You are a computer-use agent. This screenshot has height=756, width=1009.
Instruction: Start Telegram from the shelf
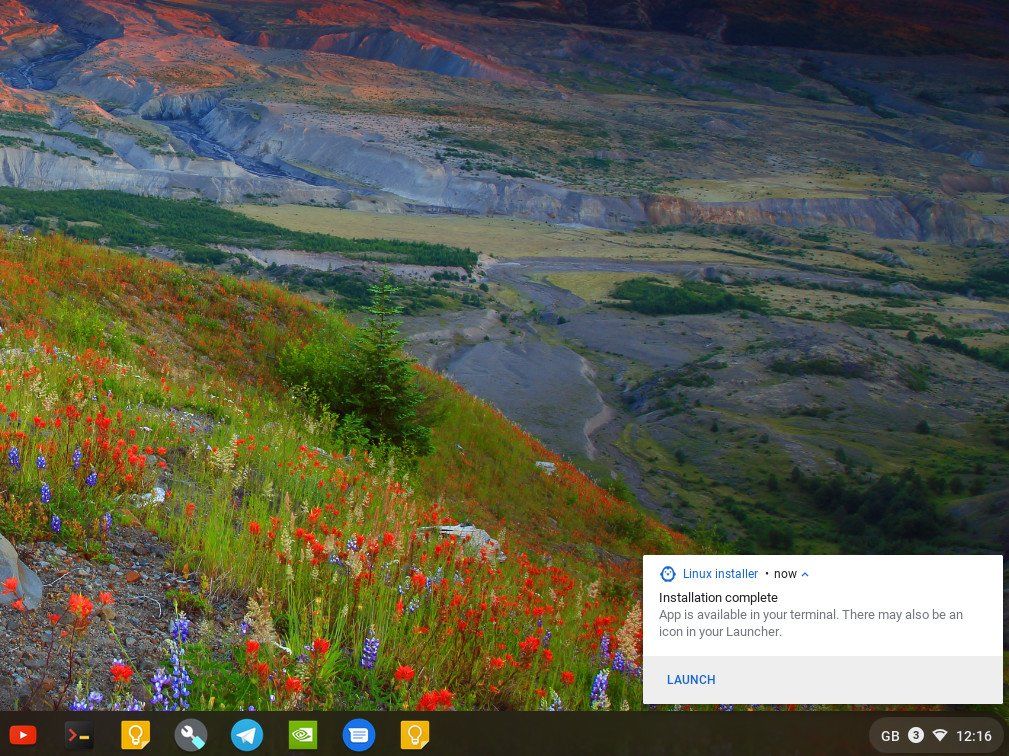click(x=247, y=734)
